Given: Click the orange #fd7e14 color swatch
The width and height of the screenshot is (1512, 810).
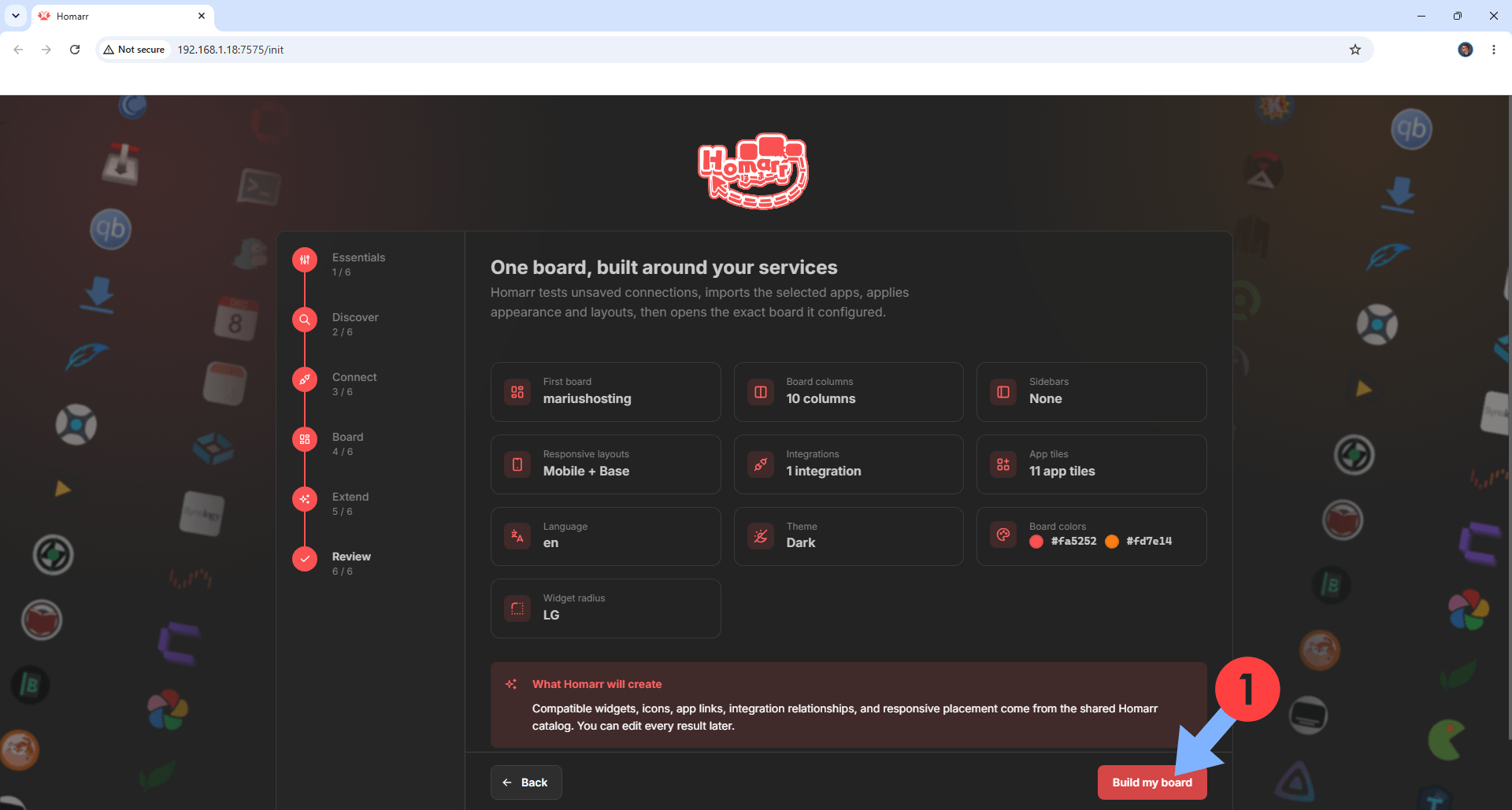Looking at the screenshot, I should click(1112, 542).
